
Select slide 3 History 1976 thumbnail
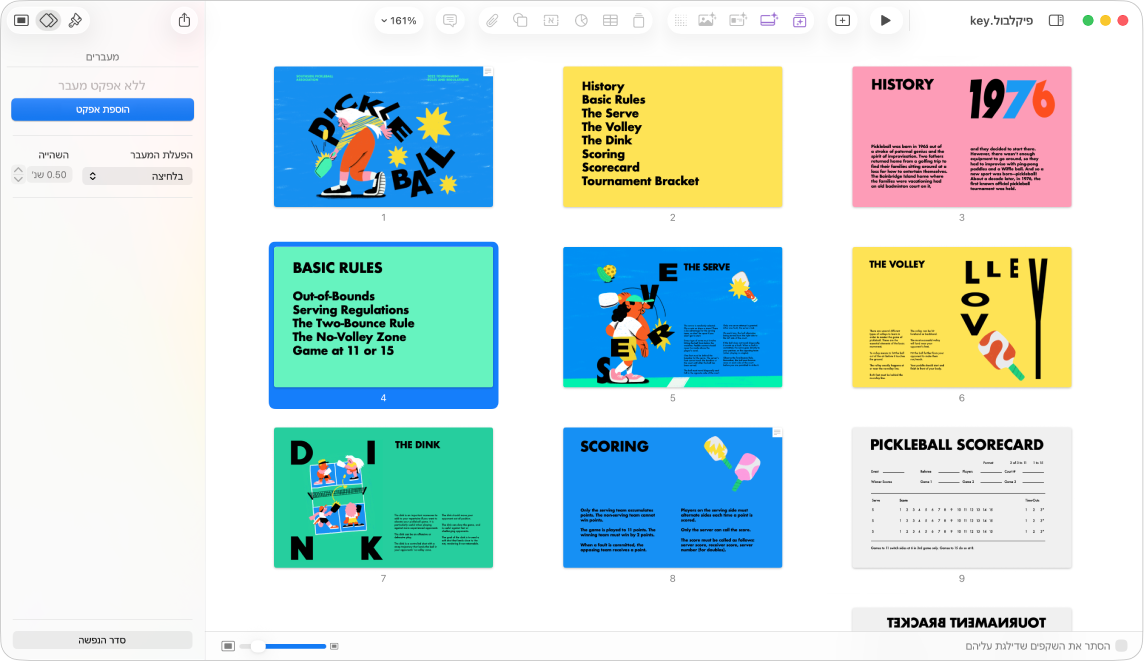click(962, 136)
